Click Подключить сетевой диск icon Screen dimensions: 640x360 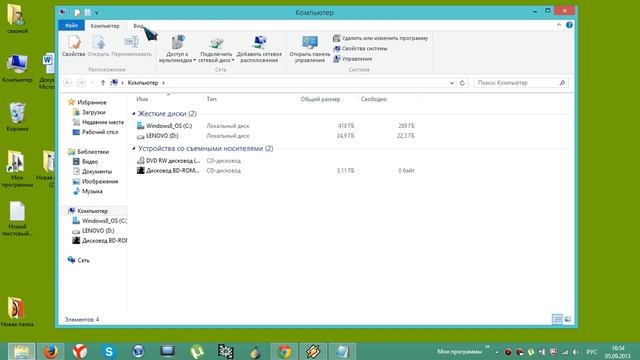[216, 49]
